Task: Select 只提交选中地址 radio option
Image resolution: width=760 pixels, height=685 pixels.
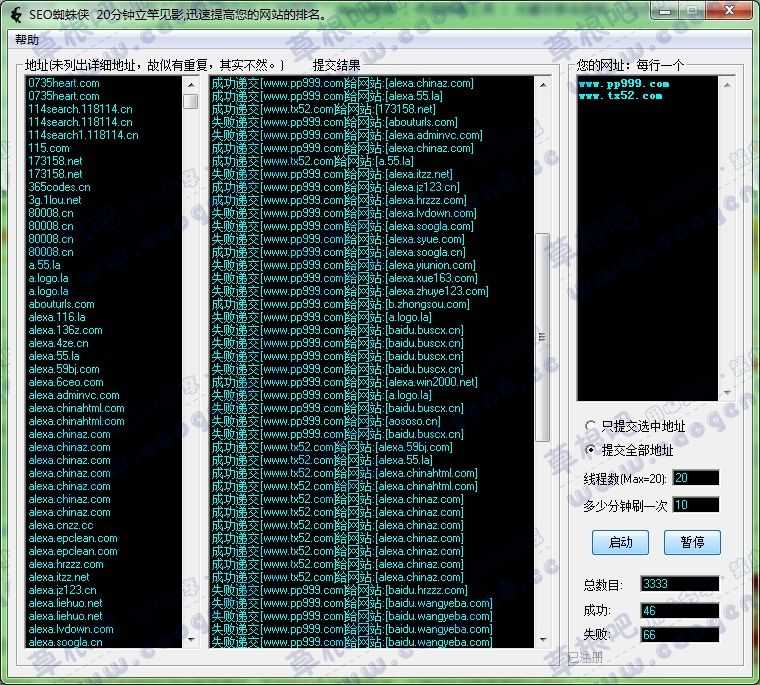Action: [635, 426]
